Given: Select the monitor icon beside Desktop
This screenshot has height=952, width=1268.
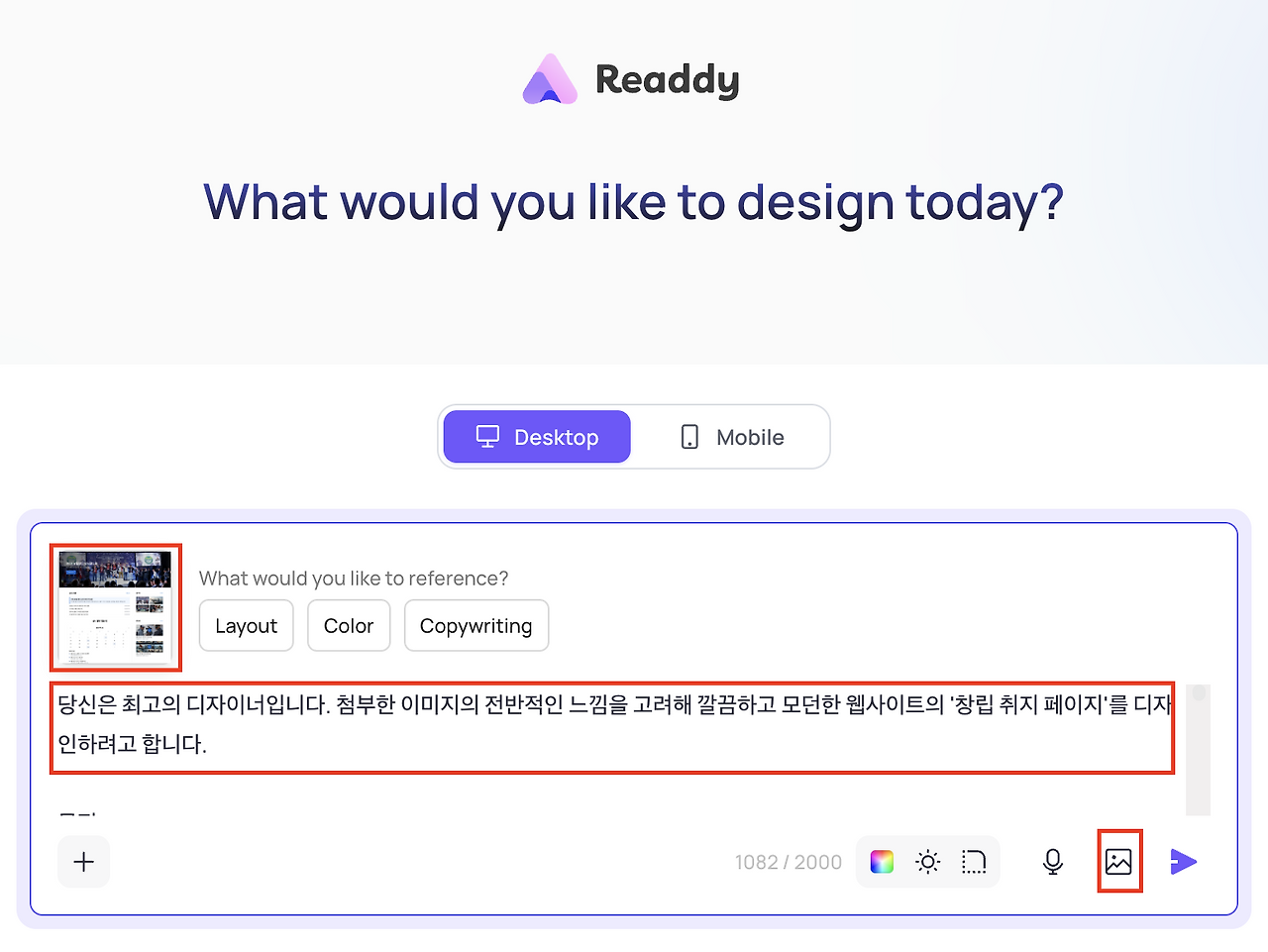Looking at the screenshot, I should [x=487, y=436].
